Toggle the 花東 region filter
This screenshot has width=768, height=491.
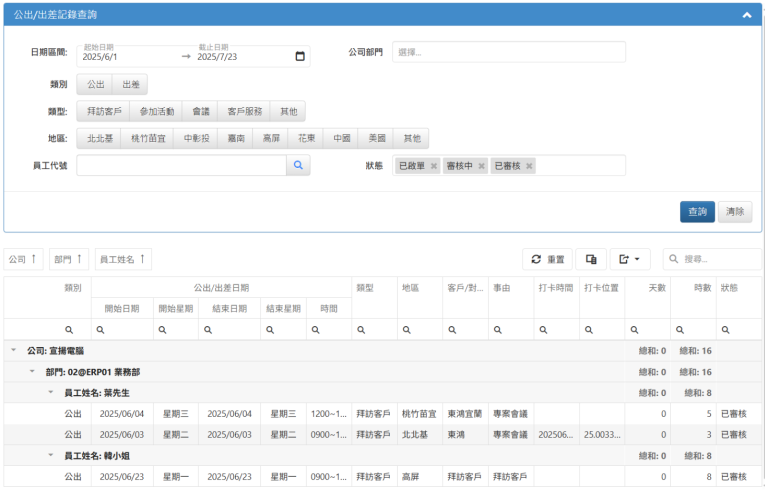pos(306,138)
